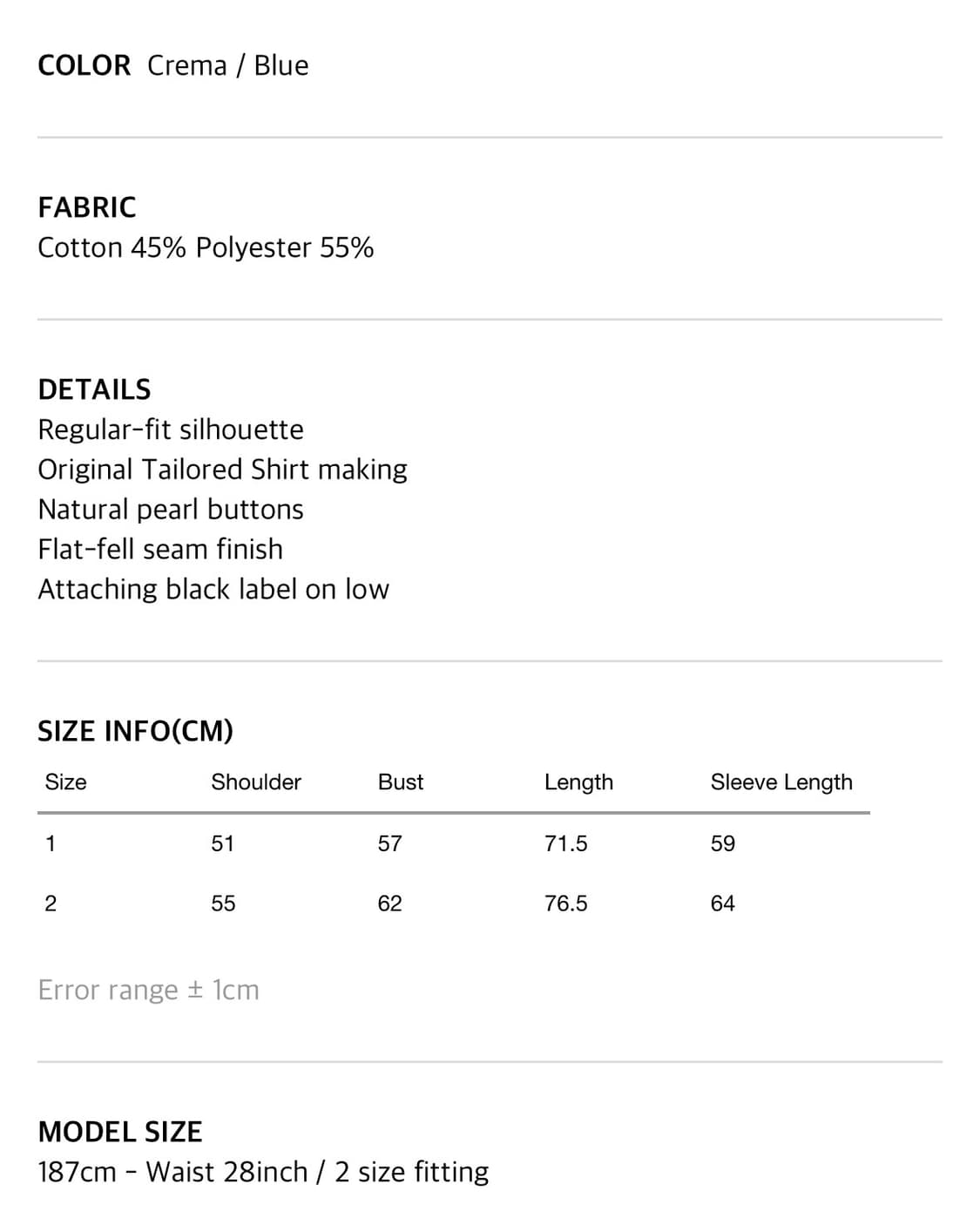Click the Length column header

578,782
